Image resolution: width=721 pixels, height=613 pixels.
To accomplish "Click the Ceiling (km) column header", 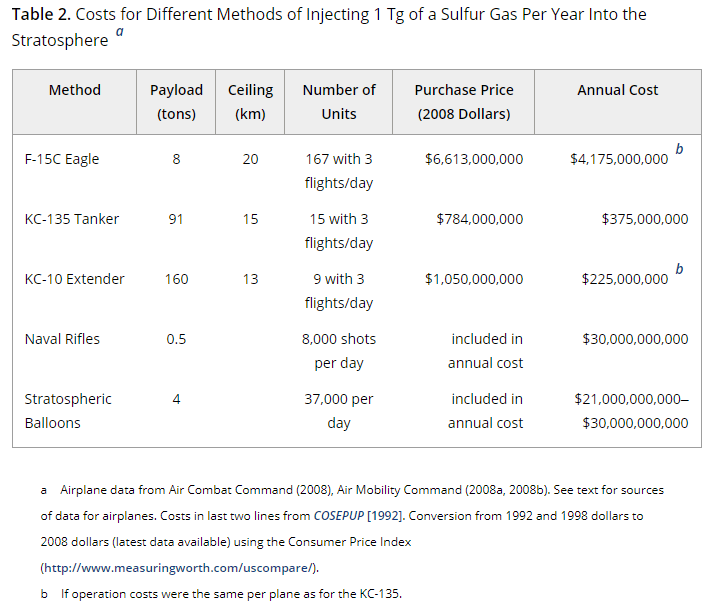I will point(250,101).
